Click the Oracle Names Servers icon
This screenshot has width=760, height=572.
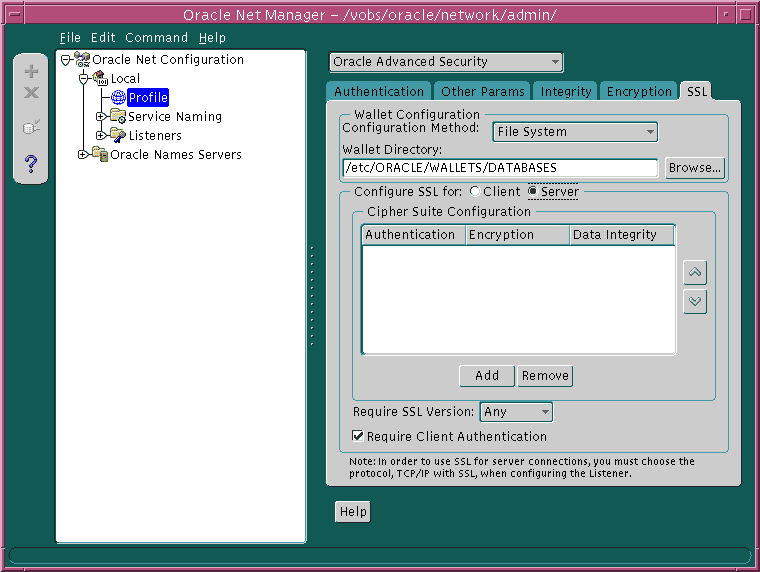100,154
